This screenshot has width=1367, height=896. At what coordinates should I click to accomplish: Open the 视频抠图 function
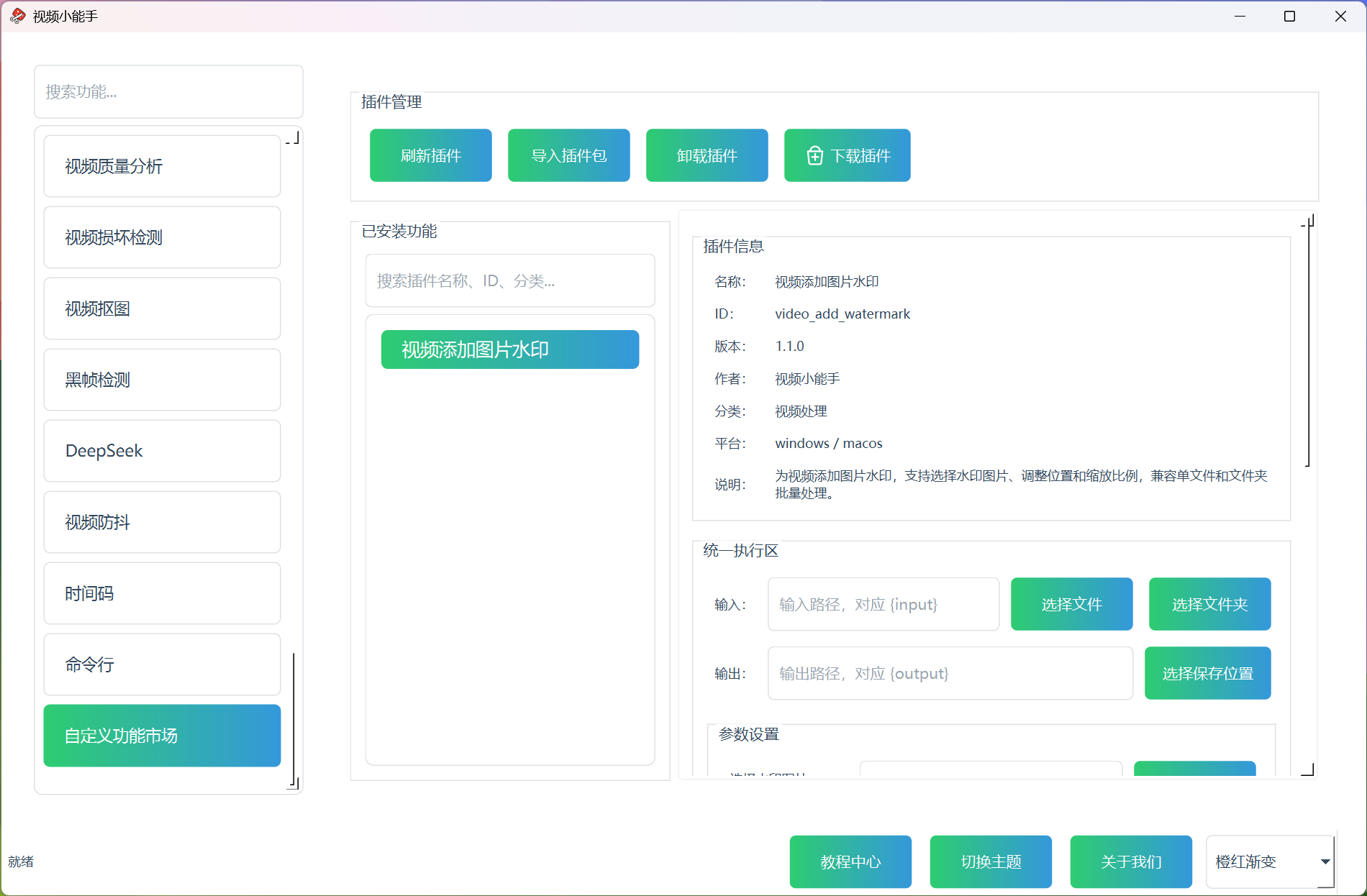pyautogui.click(x=162, y=308)
